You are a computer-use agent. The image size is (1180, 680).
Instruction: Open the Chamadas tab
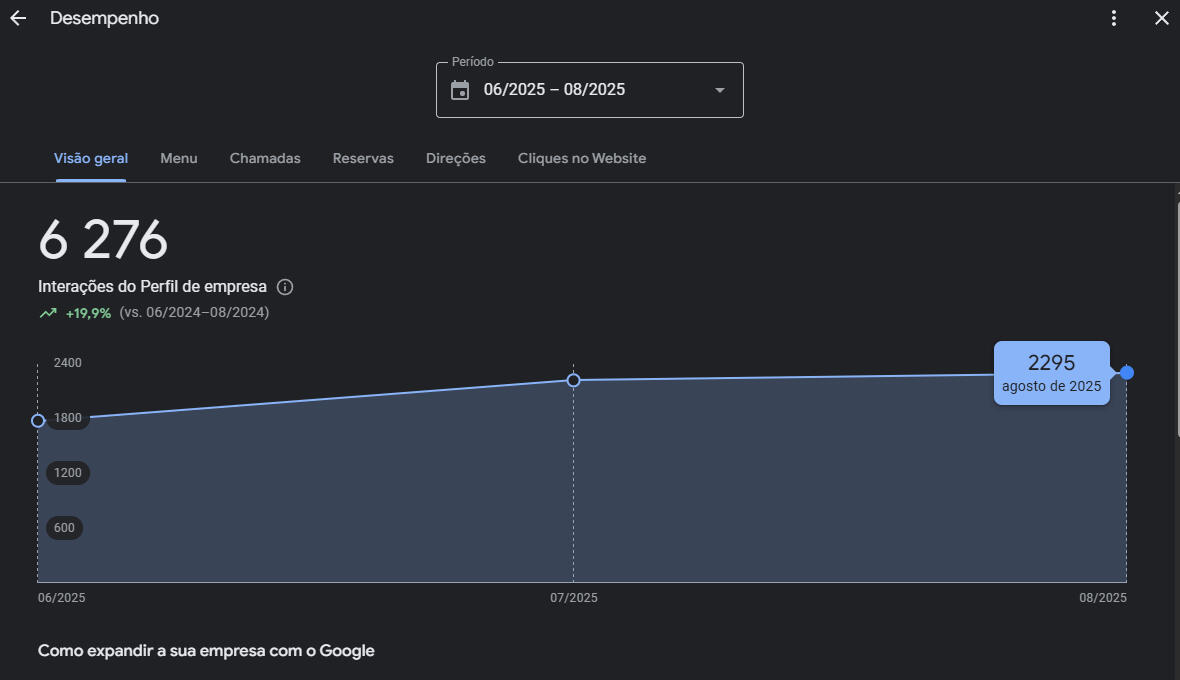[x=265, y=158]
